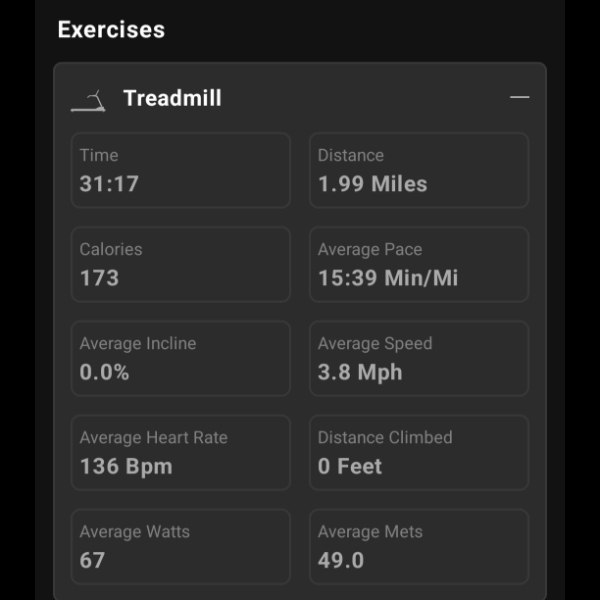Screen dimensions: 600x600
Task: Click the 67 watts value
Action: 93,560
